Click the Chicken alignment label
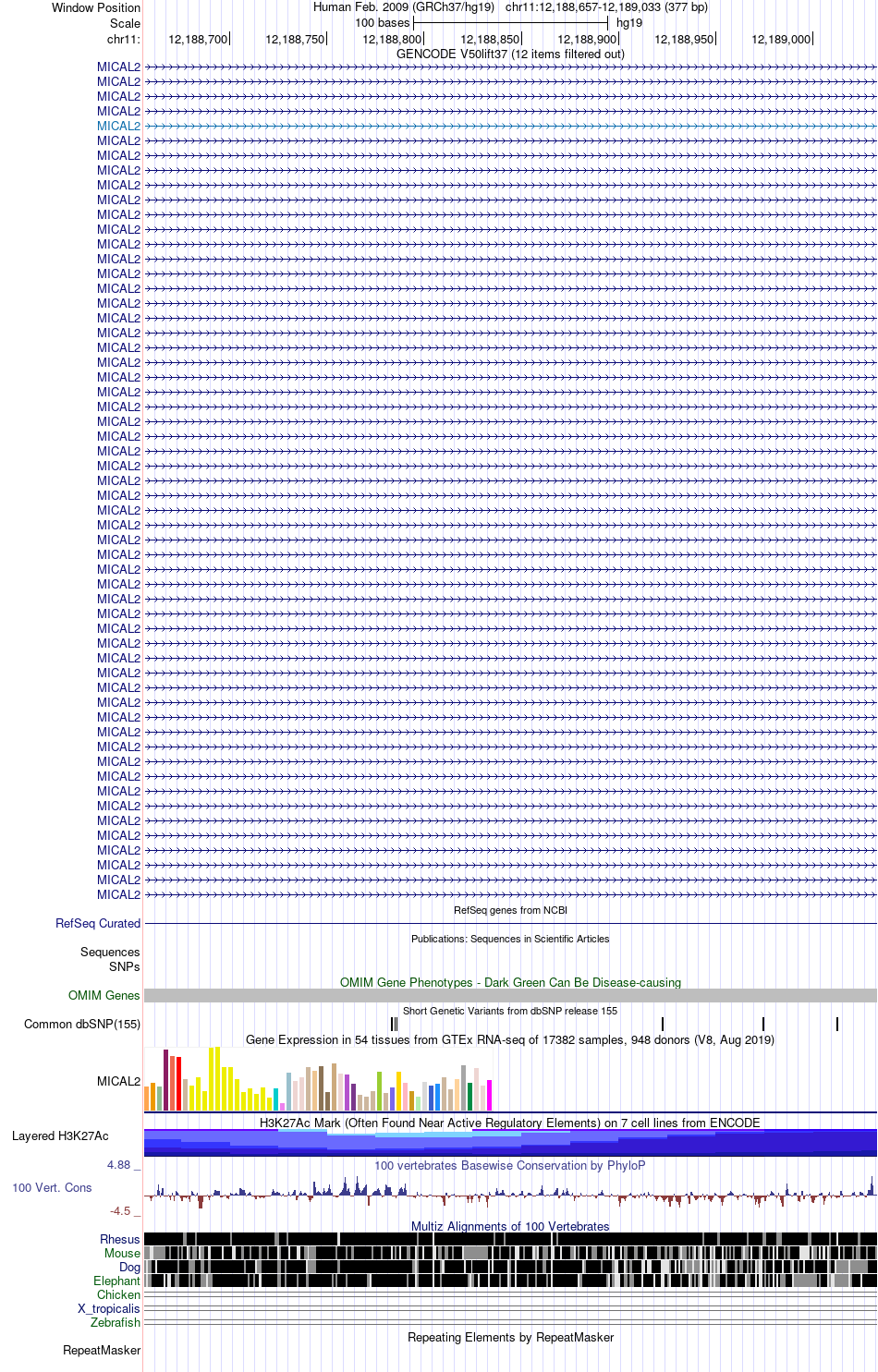This screenshot has width=878, height=1372. coord(118,1294)
